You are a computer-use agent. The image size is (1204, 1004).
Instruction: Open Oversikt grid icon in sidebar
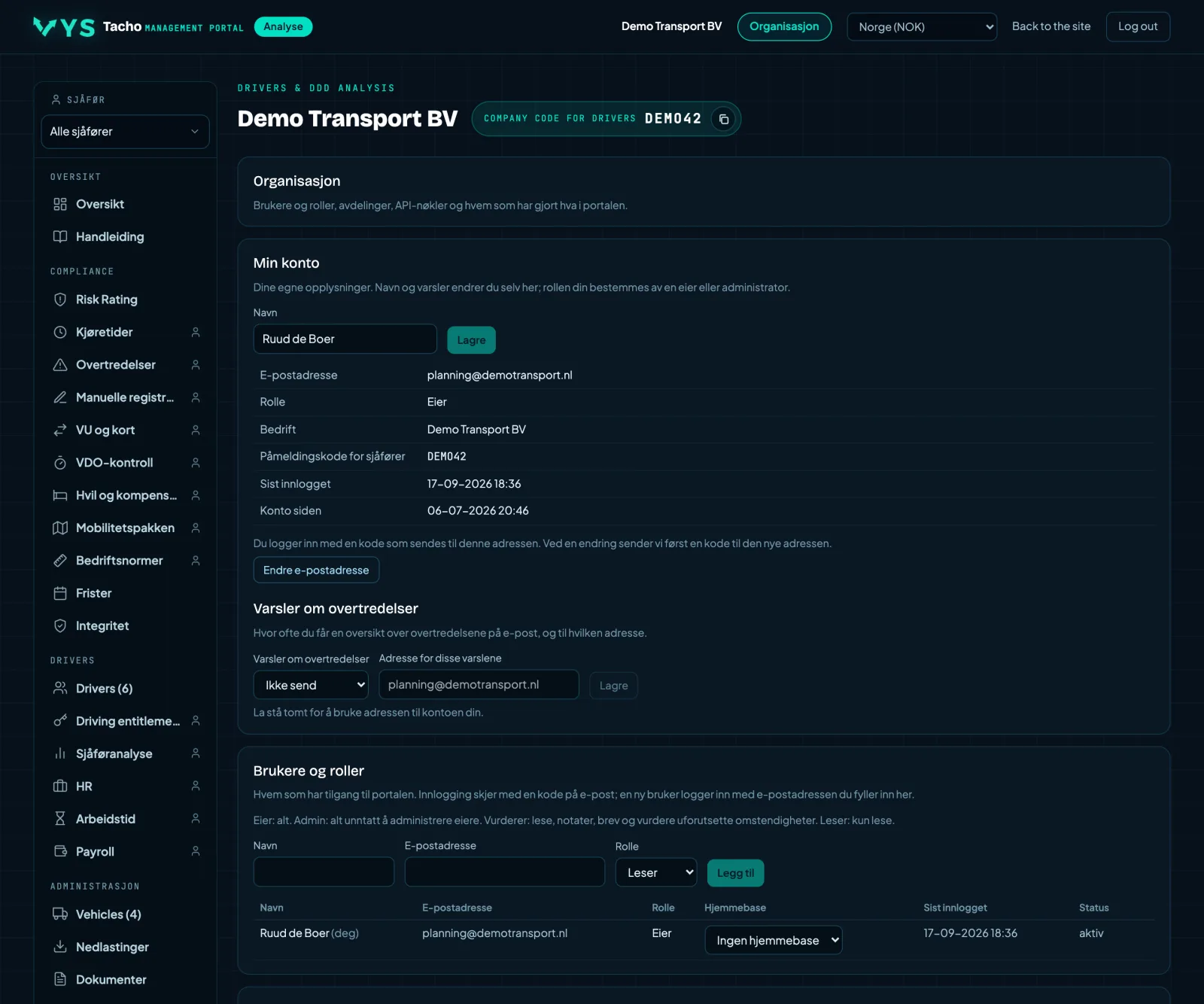60,204
